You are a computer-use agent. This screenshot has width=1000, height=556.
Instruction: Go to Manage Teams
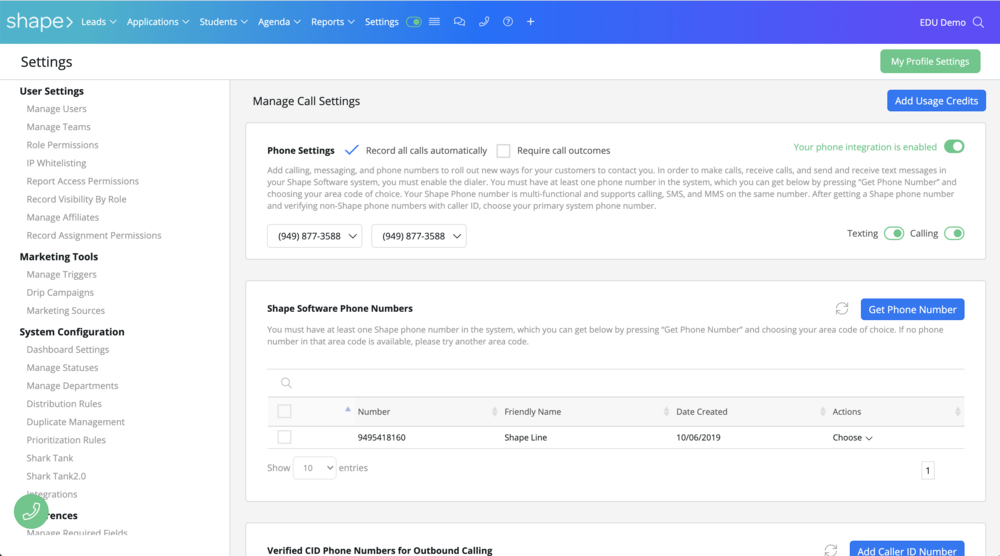coord(58,127)
